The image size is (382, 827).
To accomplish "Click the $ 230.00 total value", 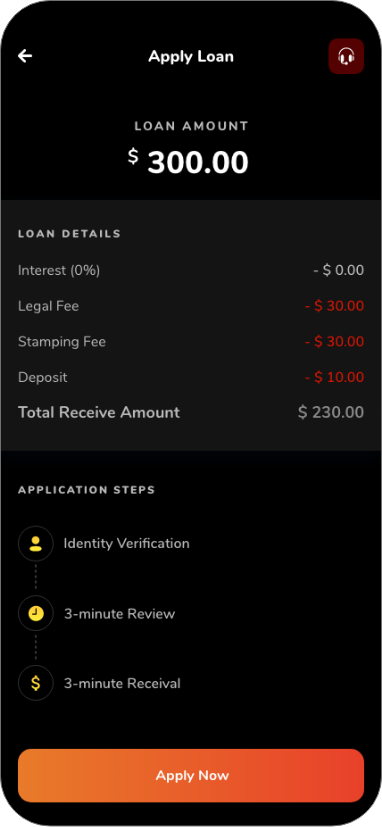I will click(331, 412).
